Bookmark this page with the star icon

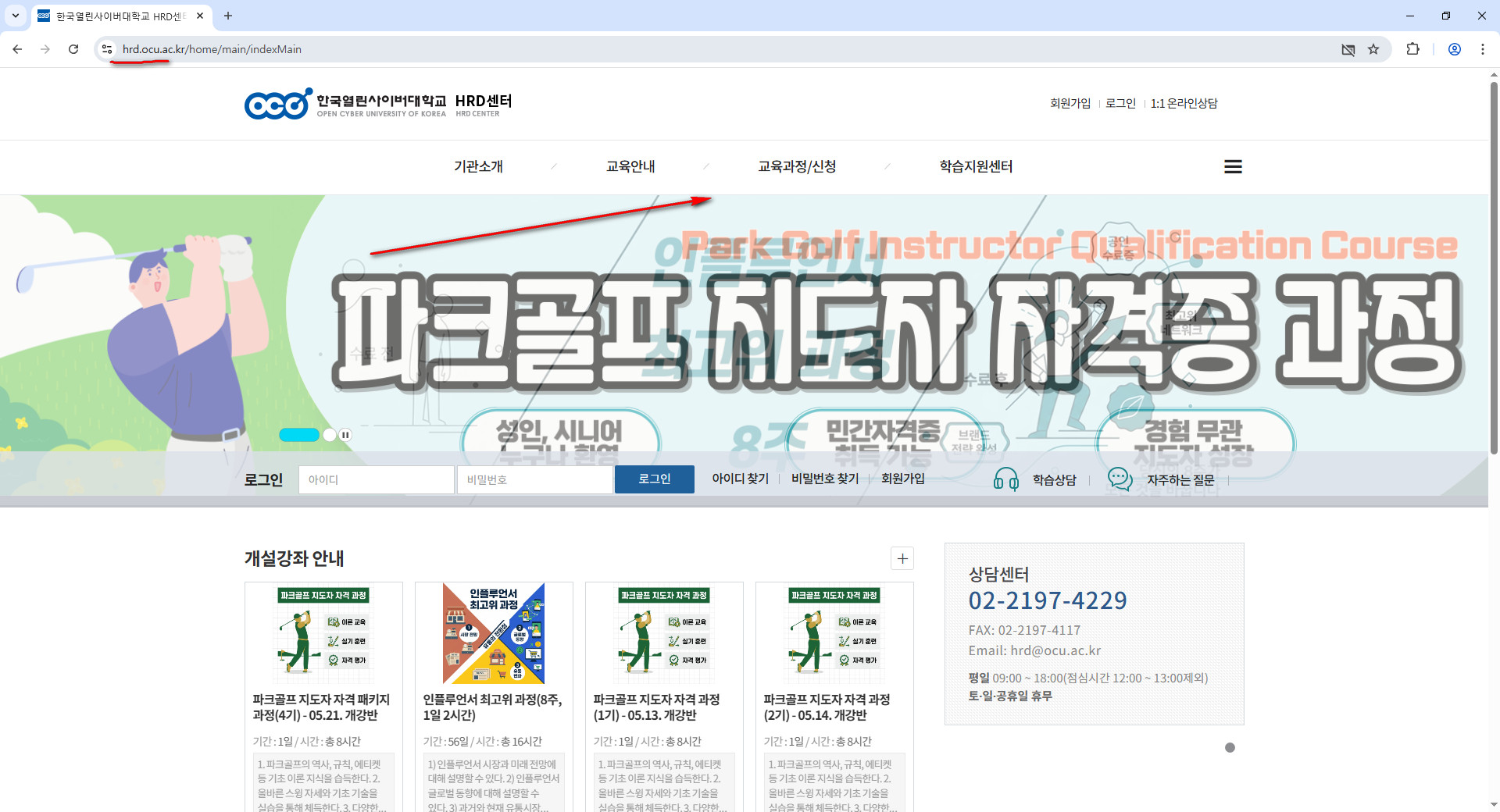click(x=1373, y=49)
